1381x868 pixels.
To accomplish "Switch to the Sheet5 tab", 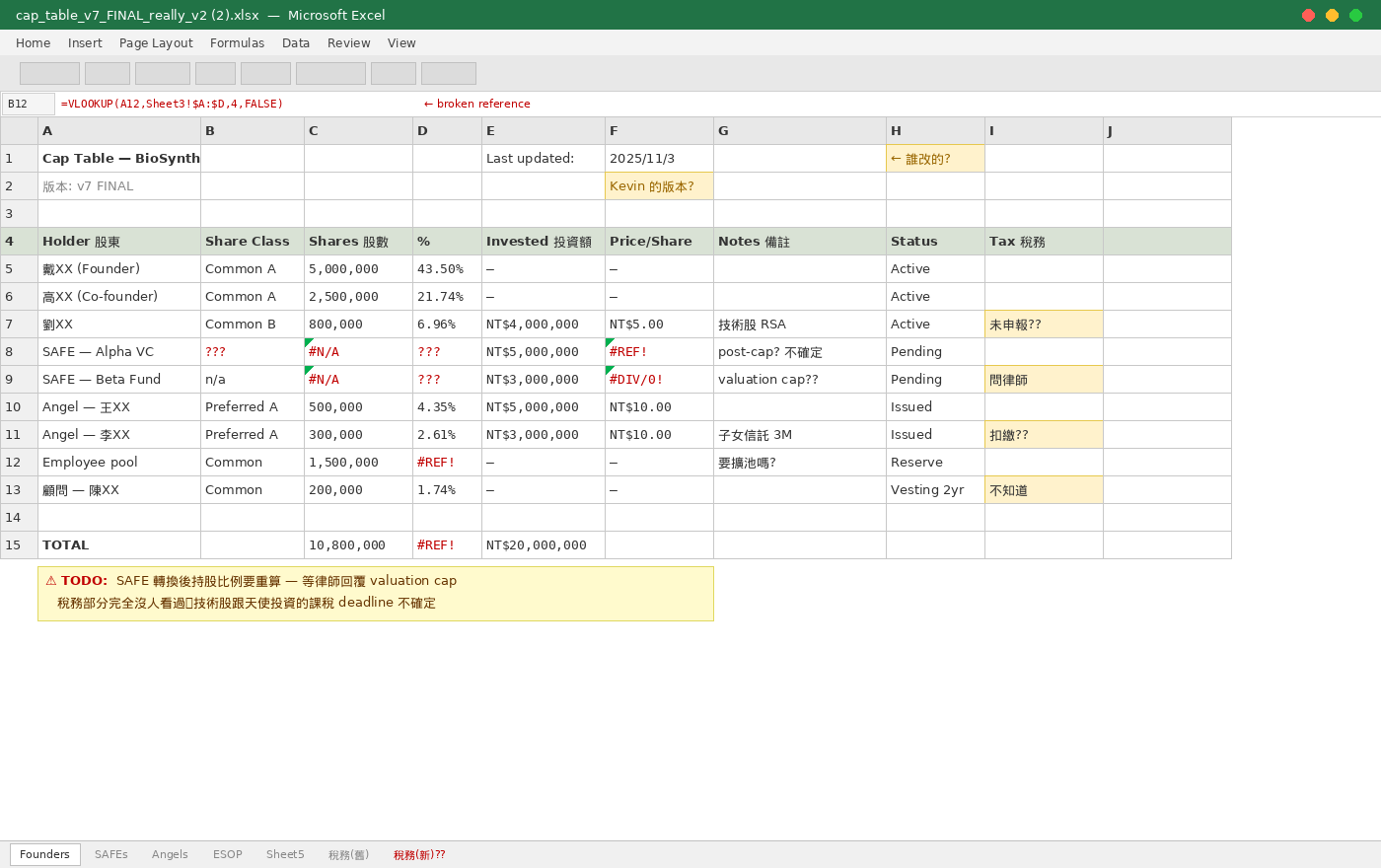I will [x=285, y=854].
